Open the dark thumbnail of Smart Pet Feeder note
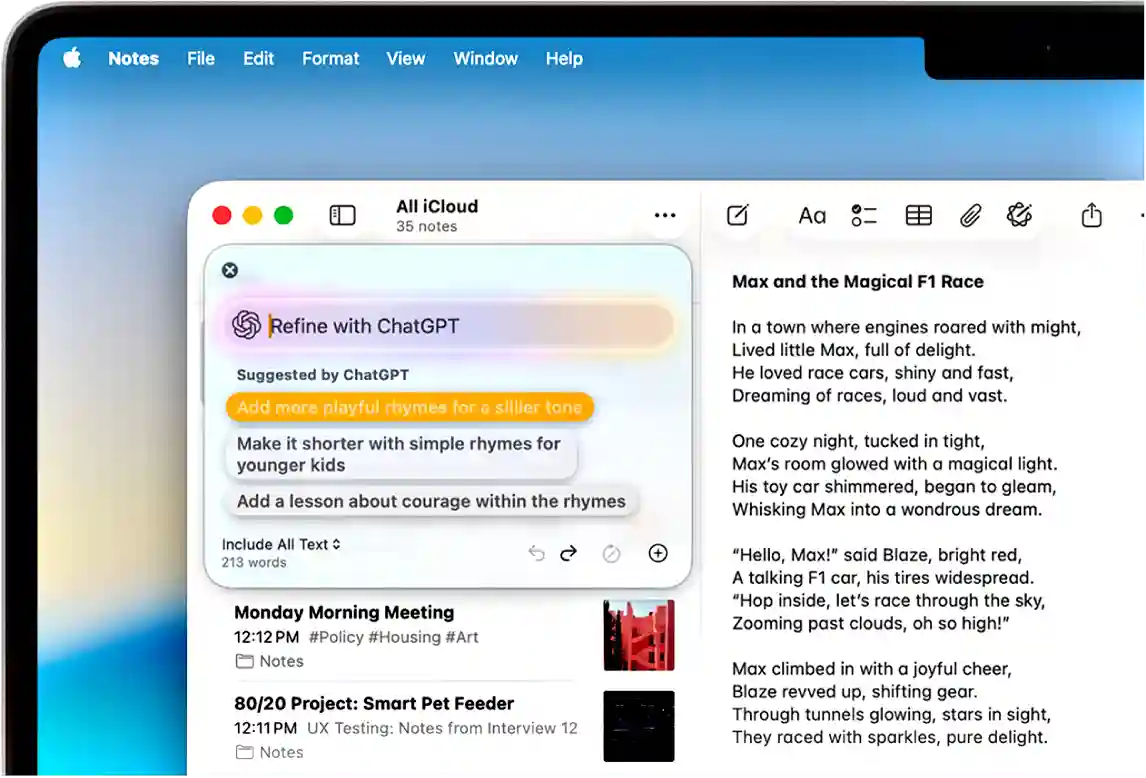The height and width of the screenshot is (778, 1146). (x=639, y=726)
